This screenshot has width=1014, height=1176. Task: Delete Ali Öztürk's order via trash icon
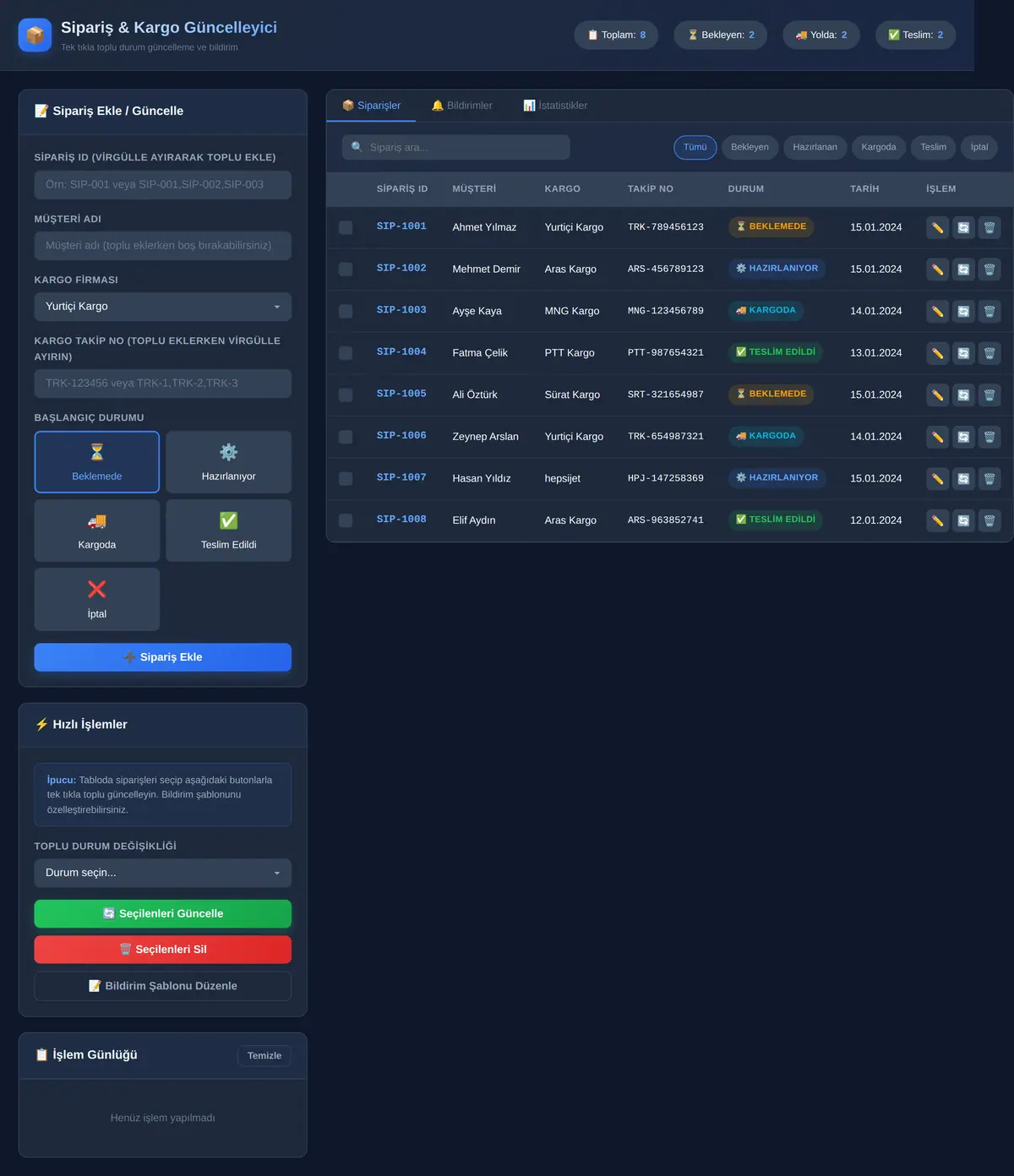[989, 395]
